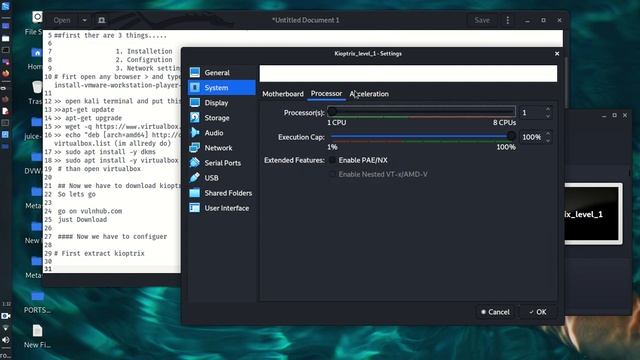The width and height of the screenshot is (640, 360).
Task: Open the Firefox icon in the left panel
Action: point(6,74)
